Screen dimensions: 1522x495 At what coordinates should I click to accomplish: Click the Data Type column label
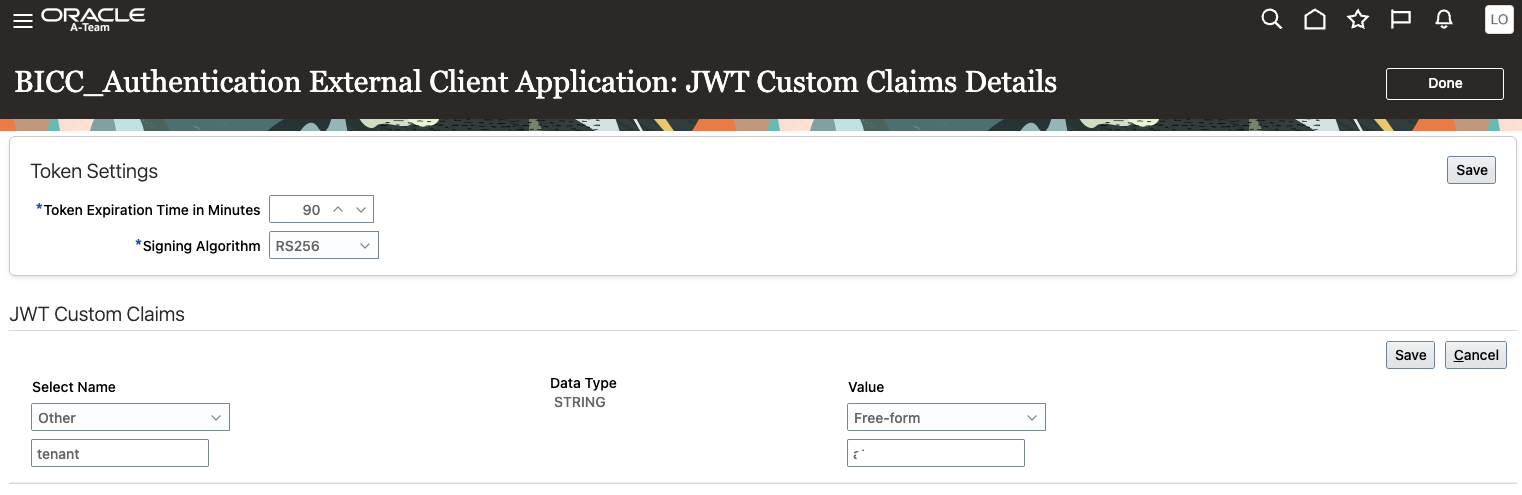(583, 383)
